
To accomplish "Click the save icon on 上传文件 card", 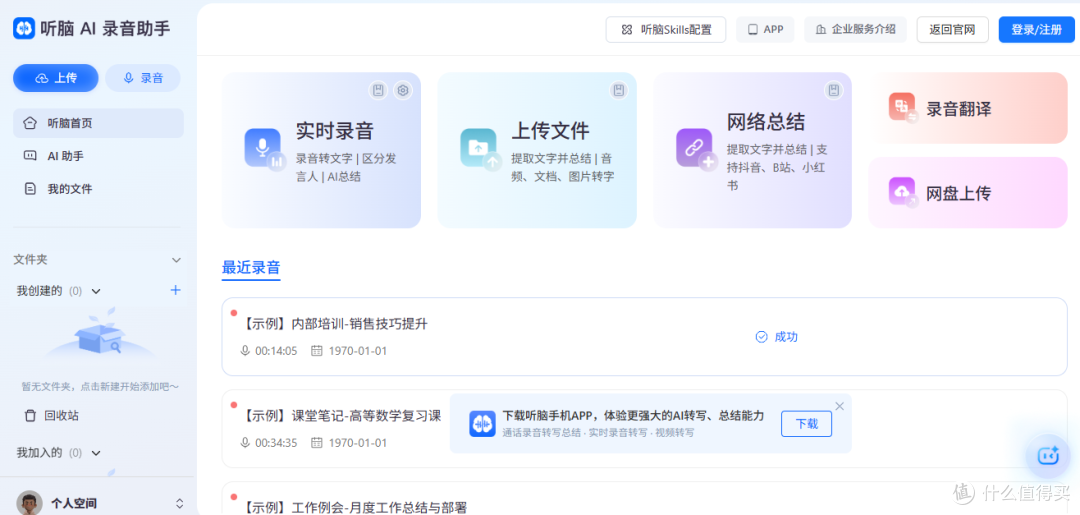I will pos(619,90).
